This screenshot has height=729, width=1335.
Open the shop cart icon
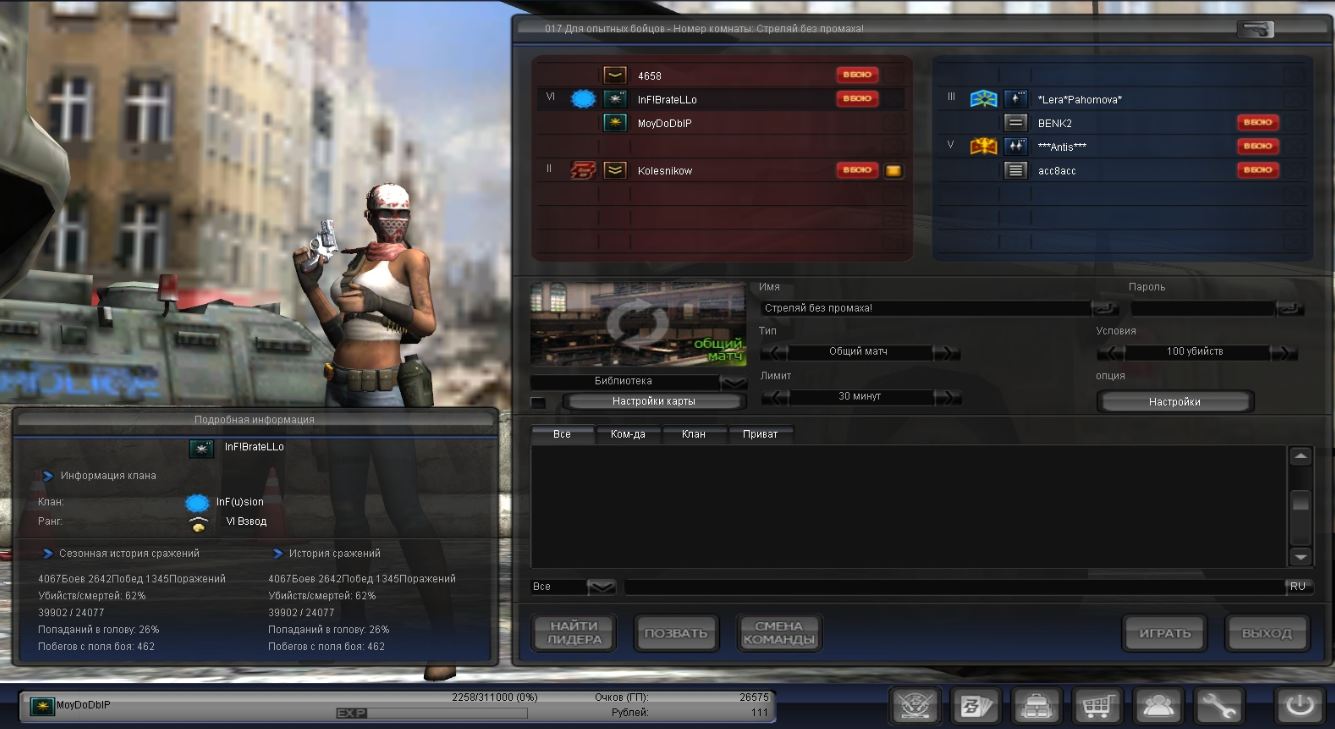[1098, 706]
